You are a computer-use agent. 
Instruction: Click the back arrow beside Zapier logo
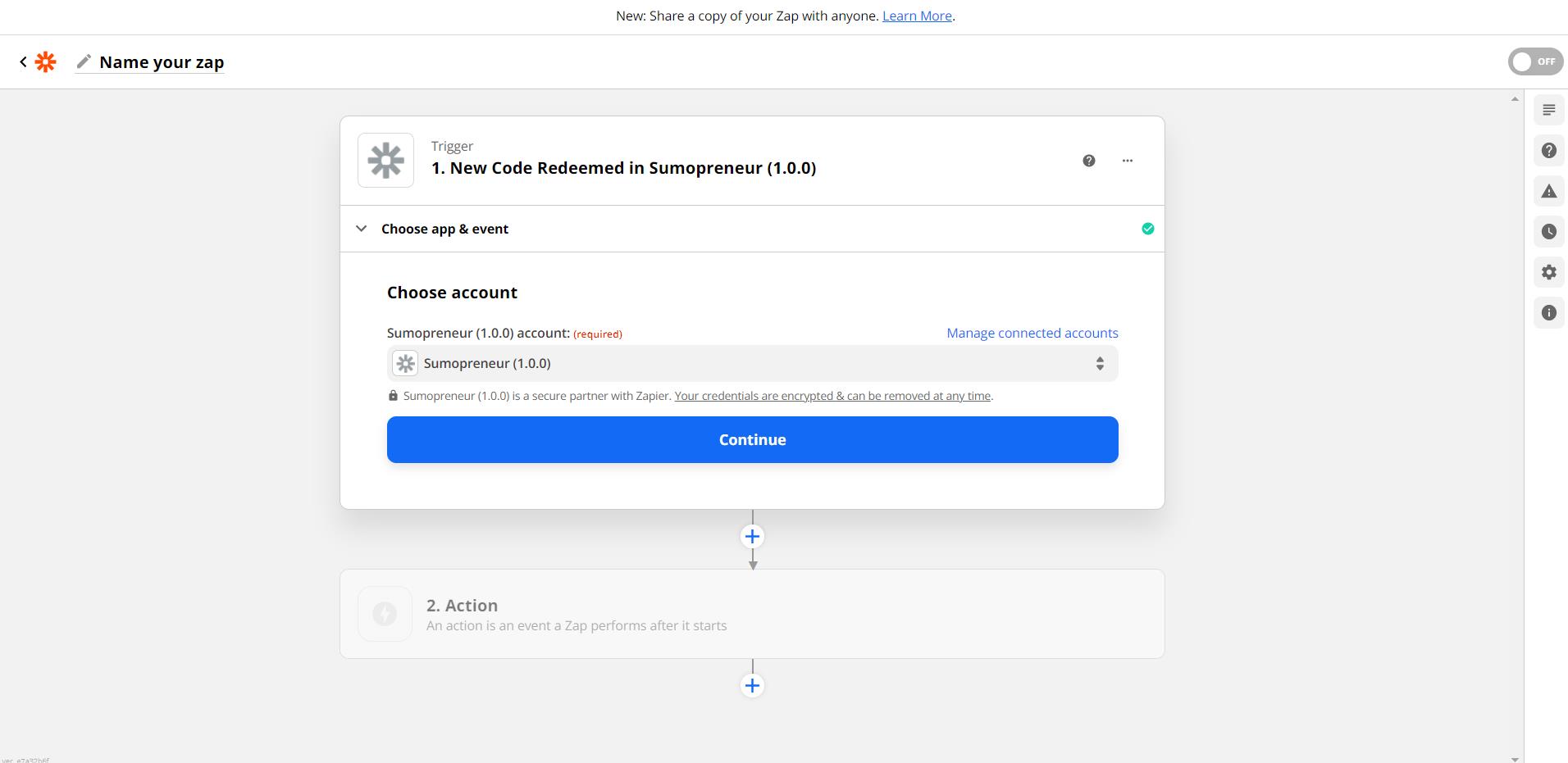pyautogui.click(x=23, y=61)
